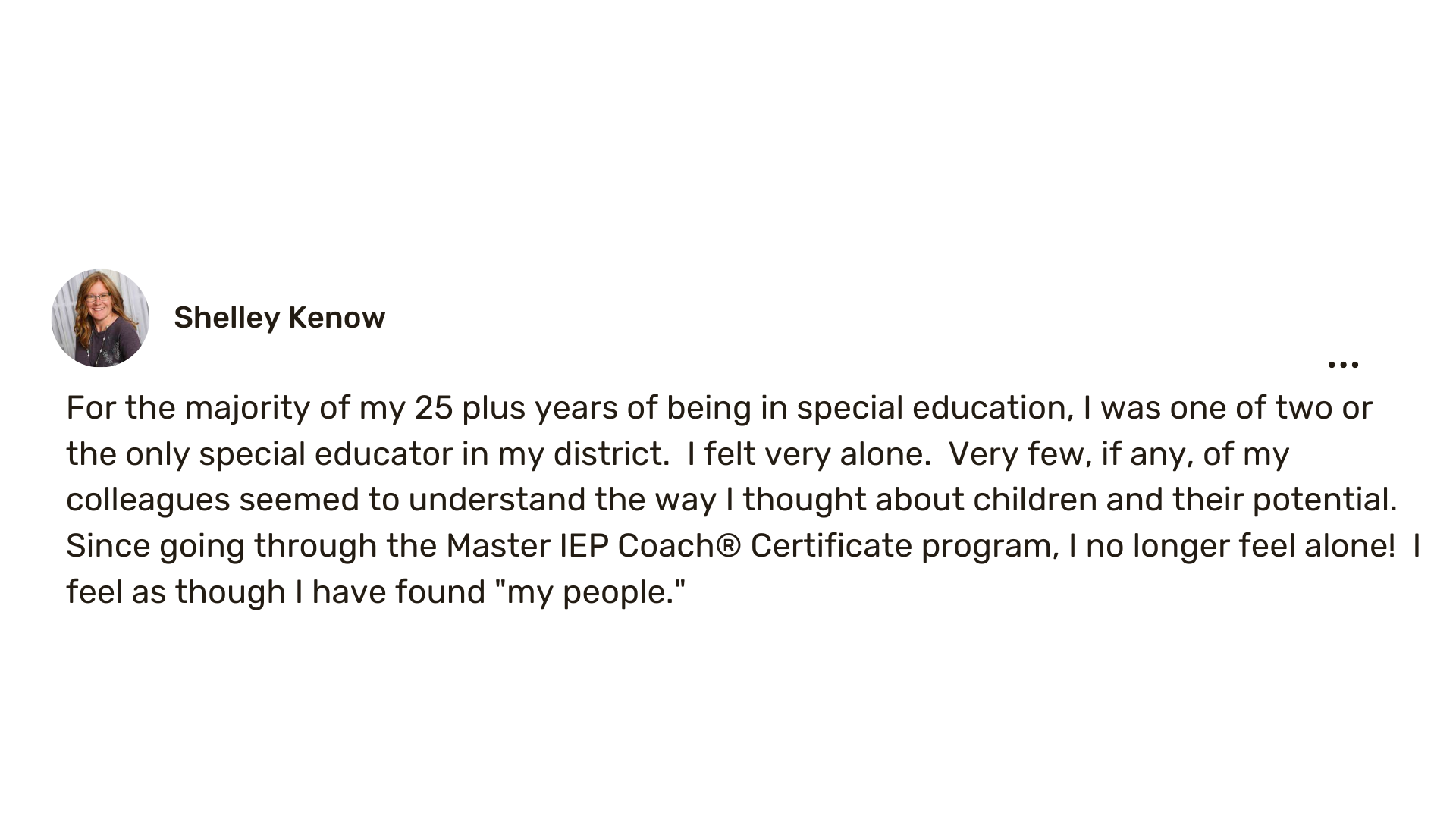Image resolution: width=1456 pixels, height=819 pixels.
Task: Click the registered trademark symbol after Coach
Action: pos(727,546)
